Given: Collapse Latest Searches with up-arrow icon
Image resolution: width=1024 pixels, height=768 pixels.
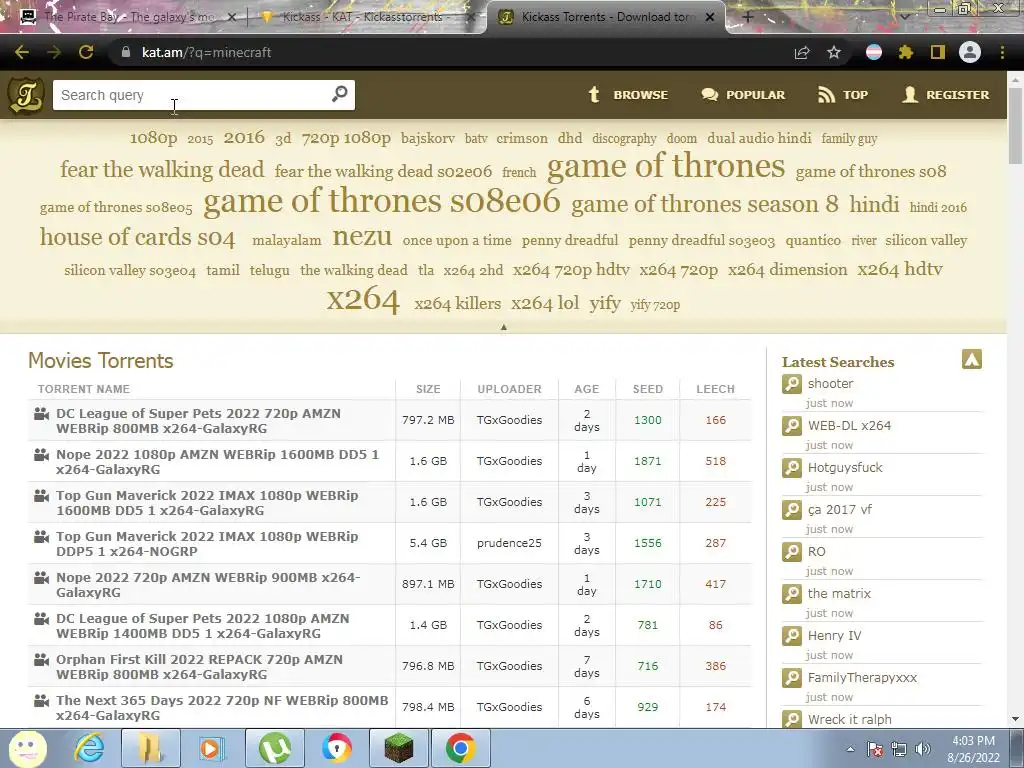Looking at the screenshot, I should (972, 359).
